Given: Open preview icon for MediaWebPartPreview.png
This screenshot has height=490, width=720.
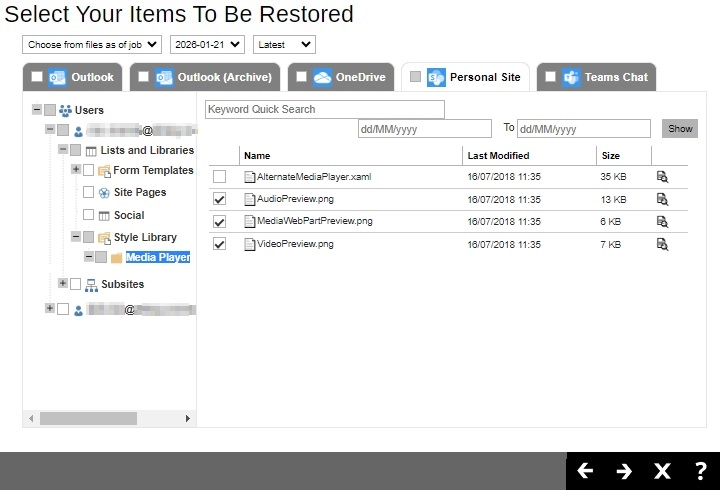Looking at the screenshot, I should pyautogui.click(x=662, y=221).
